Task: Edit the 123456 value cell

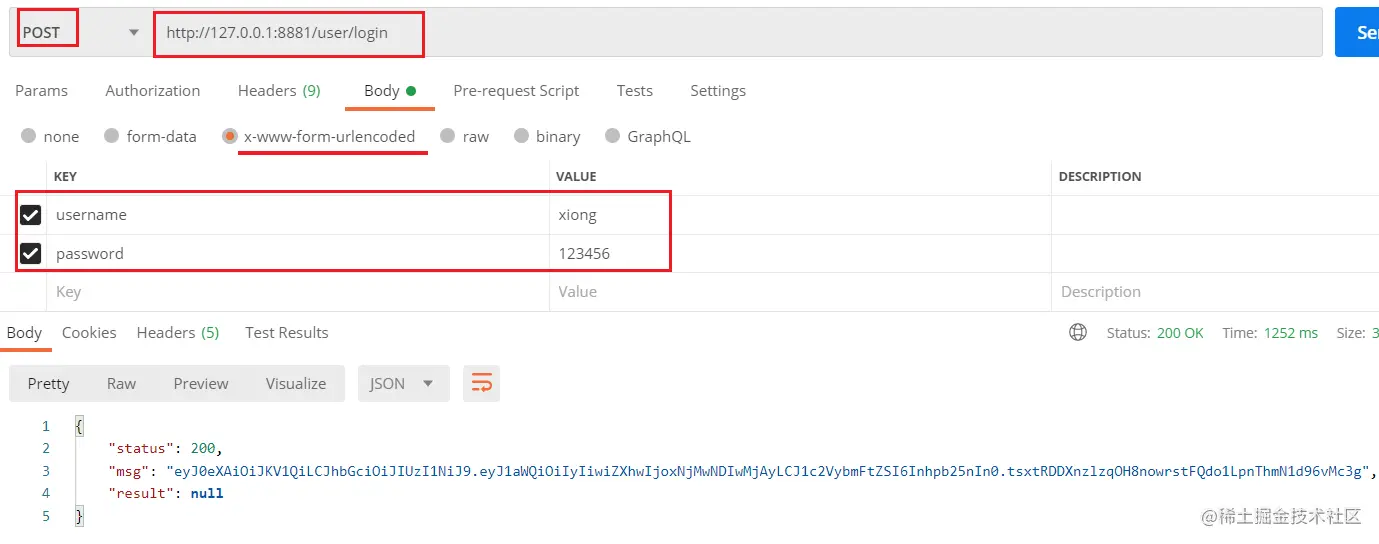Action: point(800,253)
